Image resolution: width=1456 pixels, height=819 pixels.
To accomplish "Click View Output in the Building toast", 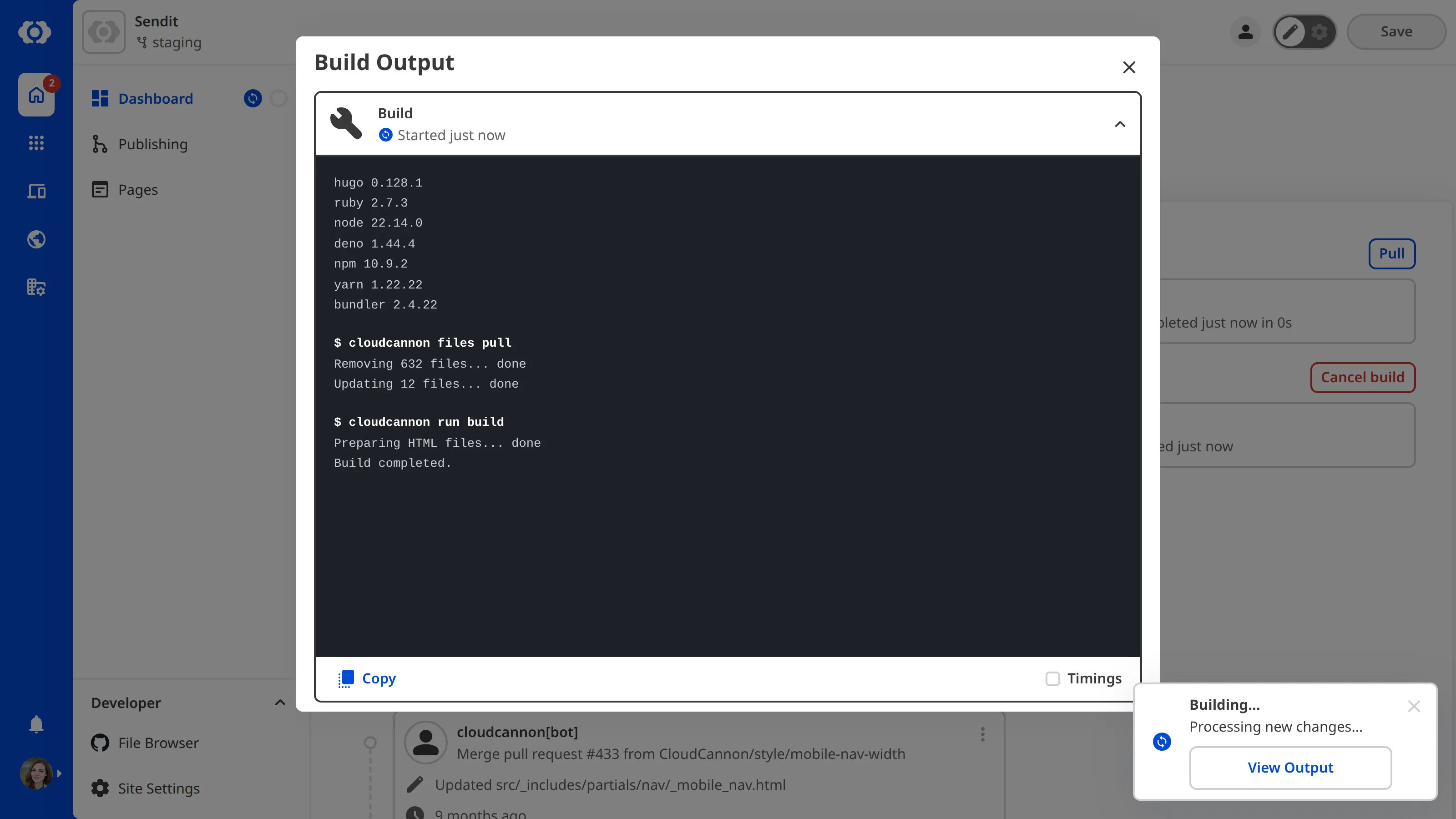I will pyautogui.click(x=1290, y=767).
